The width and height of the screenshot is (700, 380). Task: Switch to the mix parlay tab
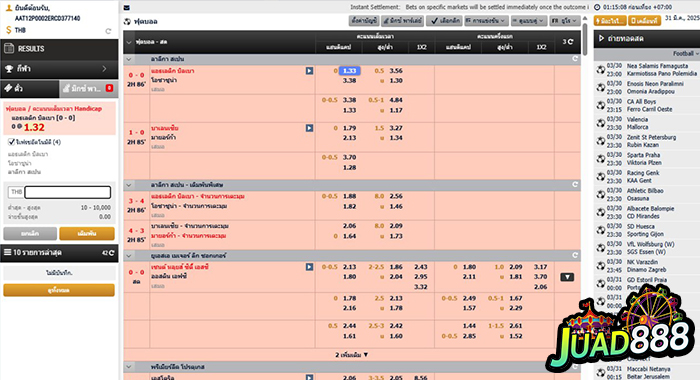[89, 88]
